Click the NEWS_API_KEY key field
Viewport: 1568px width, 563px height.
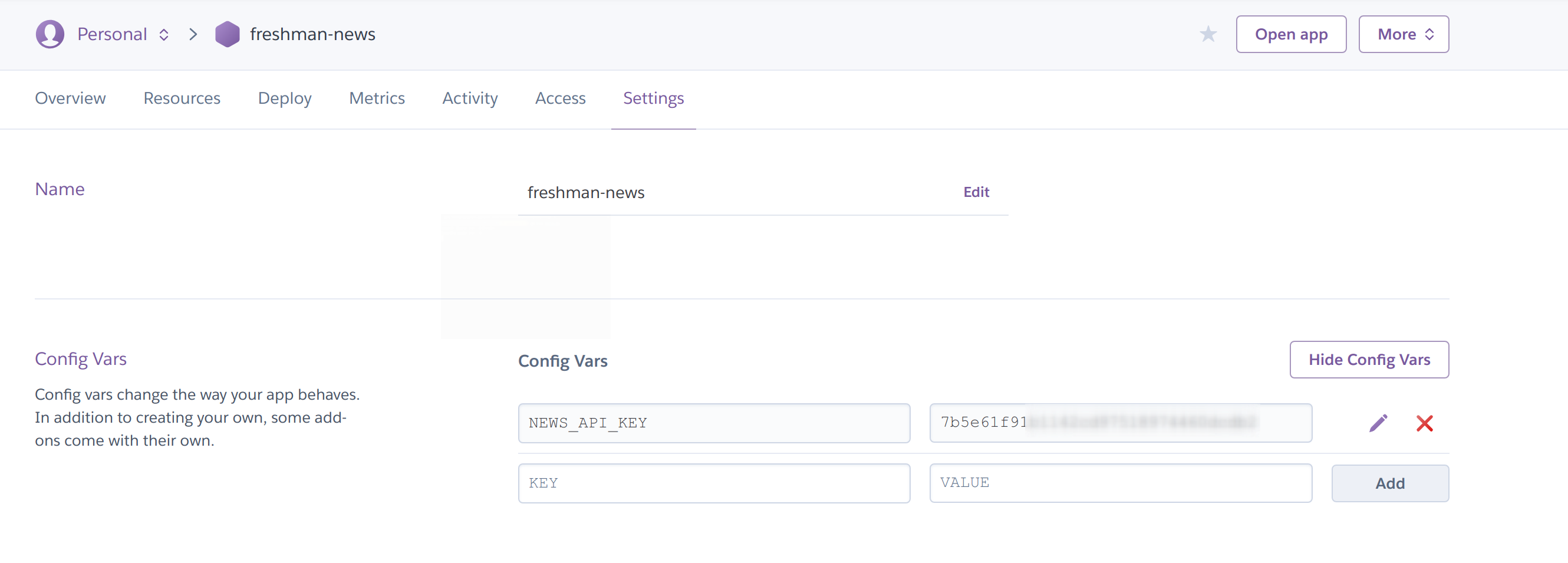click(714, 423)
